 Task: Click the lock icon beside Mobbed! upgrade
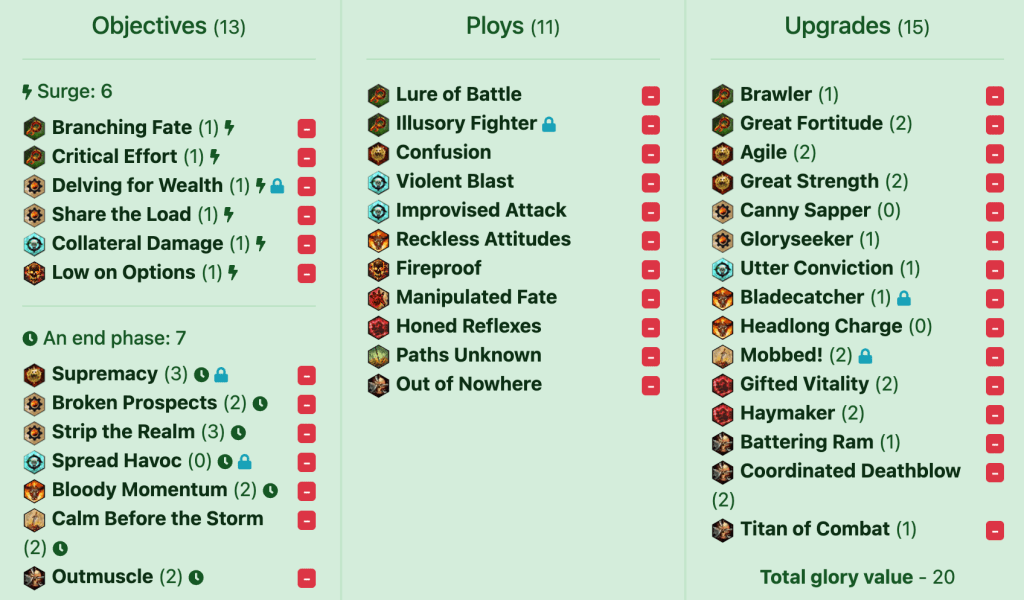coord(865,356)
